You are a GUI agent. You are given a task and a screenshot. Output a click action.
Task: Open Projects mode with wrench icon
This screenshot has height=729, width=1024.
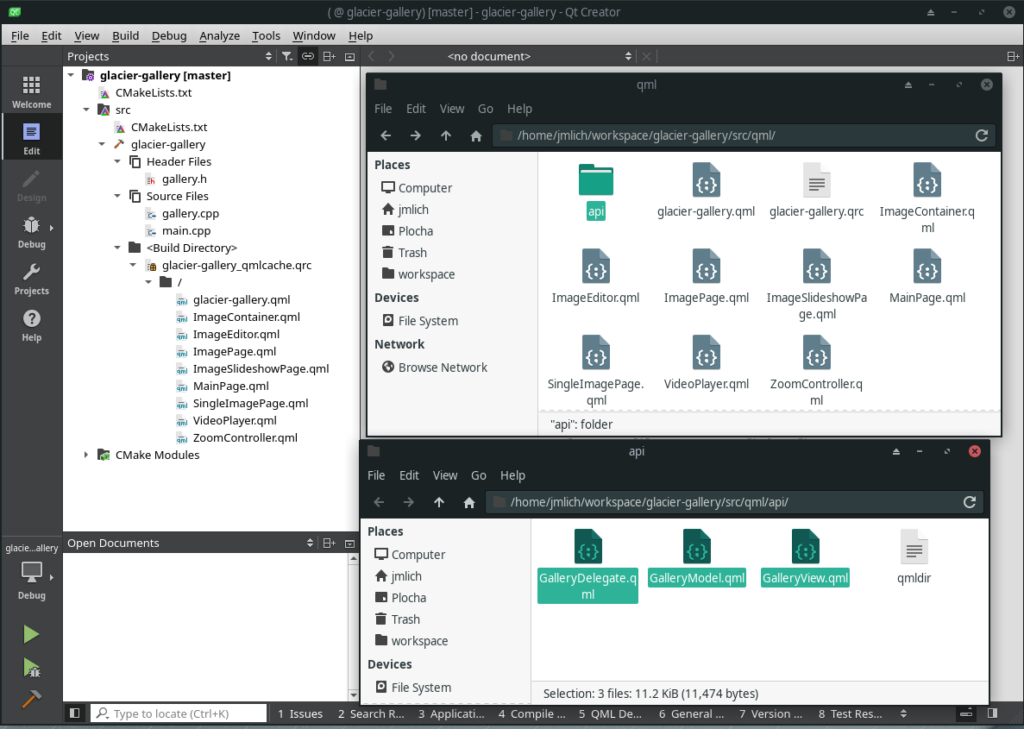(31, 279)
